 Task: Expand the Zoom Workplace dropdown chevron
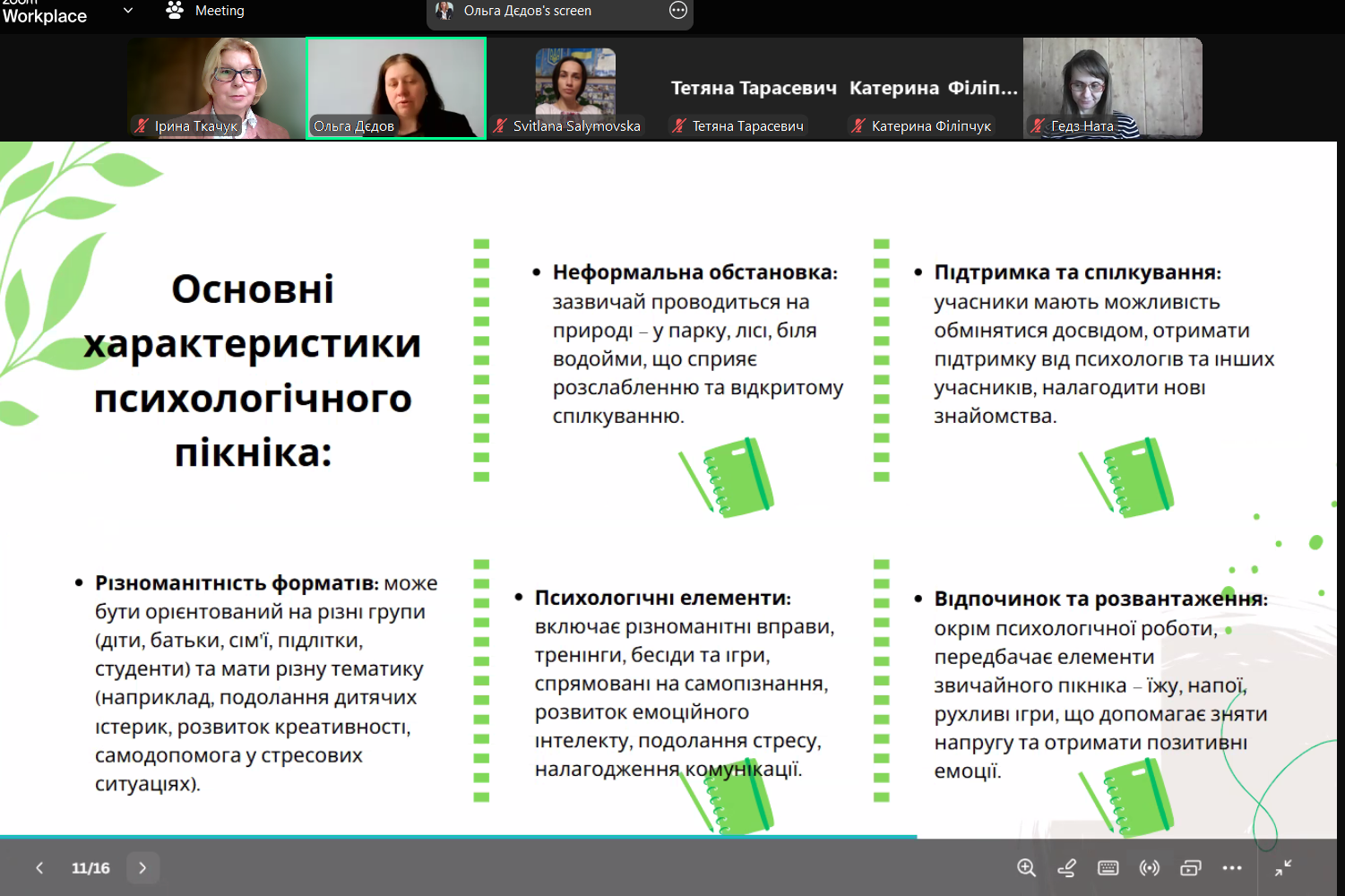[127, 11]
